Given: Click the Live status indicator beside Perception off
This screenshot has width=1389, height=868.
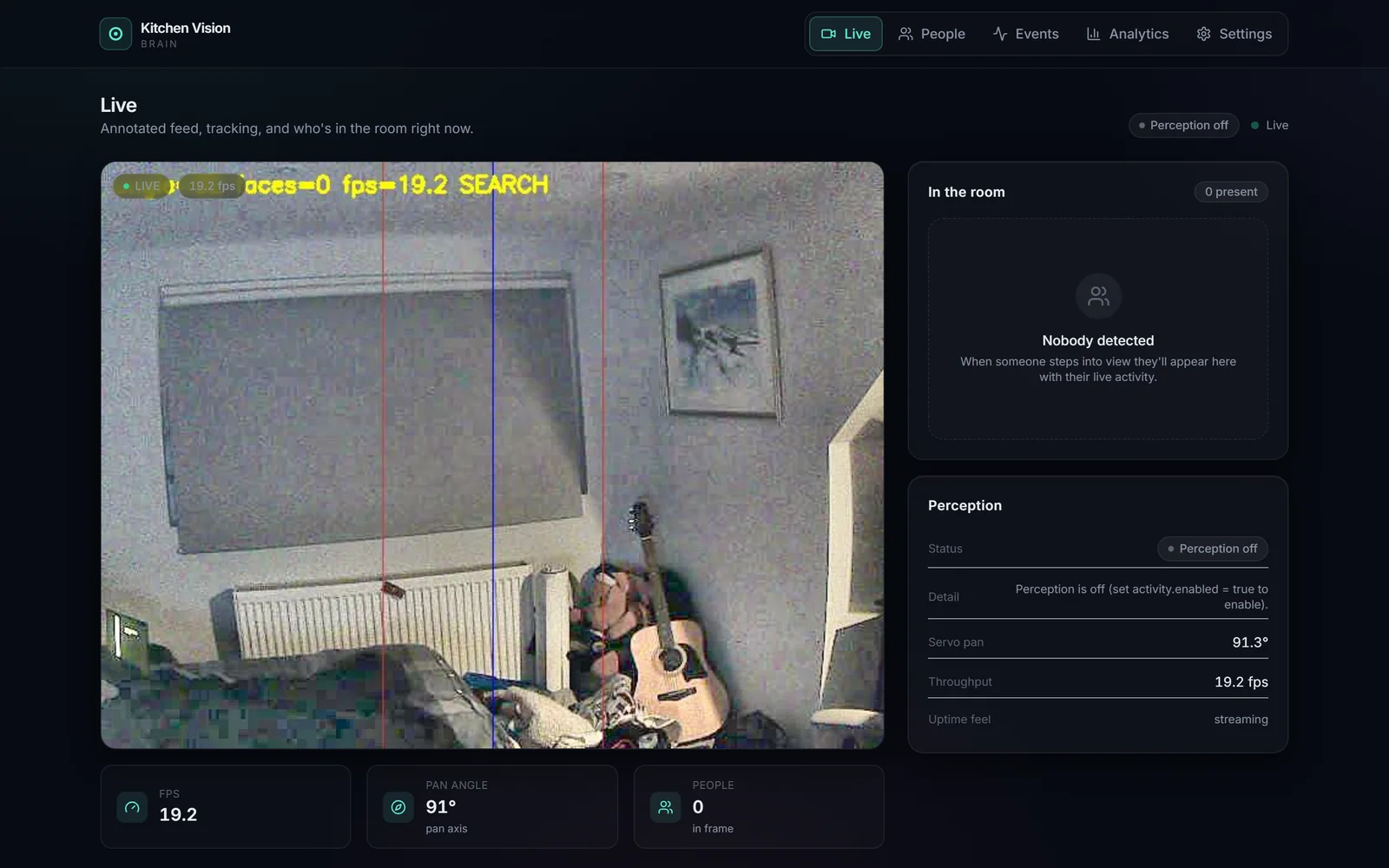Looking at the screenshot, I should 1269,125.
